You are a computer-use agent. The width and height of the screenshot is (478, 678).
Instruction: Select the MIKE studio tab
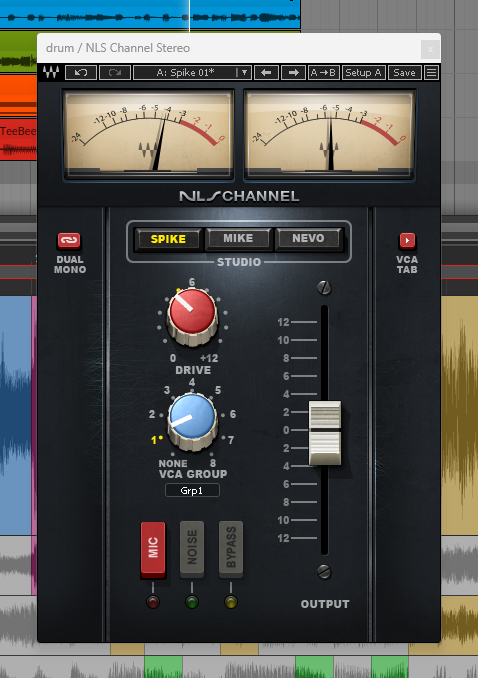238,238
